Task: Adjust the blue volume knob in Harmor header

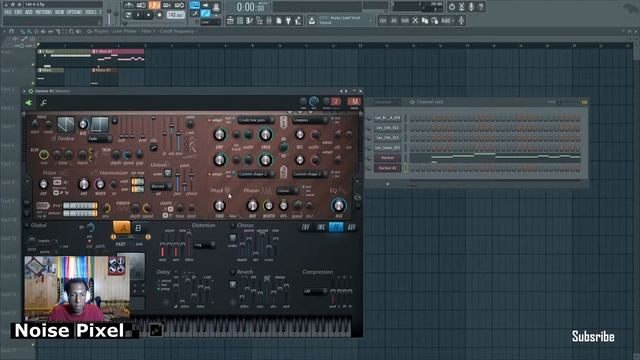Action: coord(313,101)
